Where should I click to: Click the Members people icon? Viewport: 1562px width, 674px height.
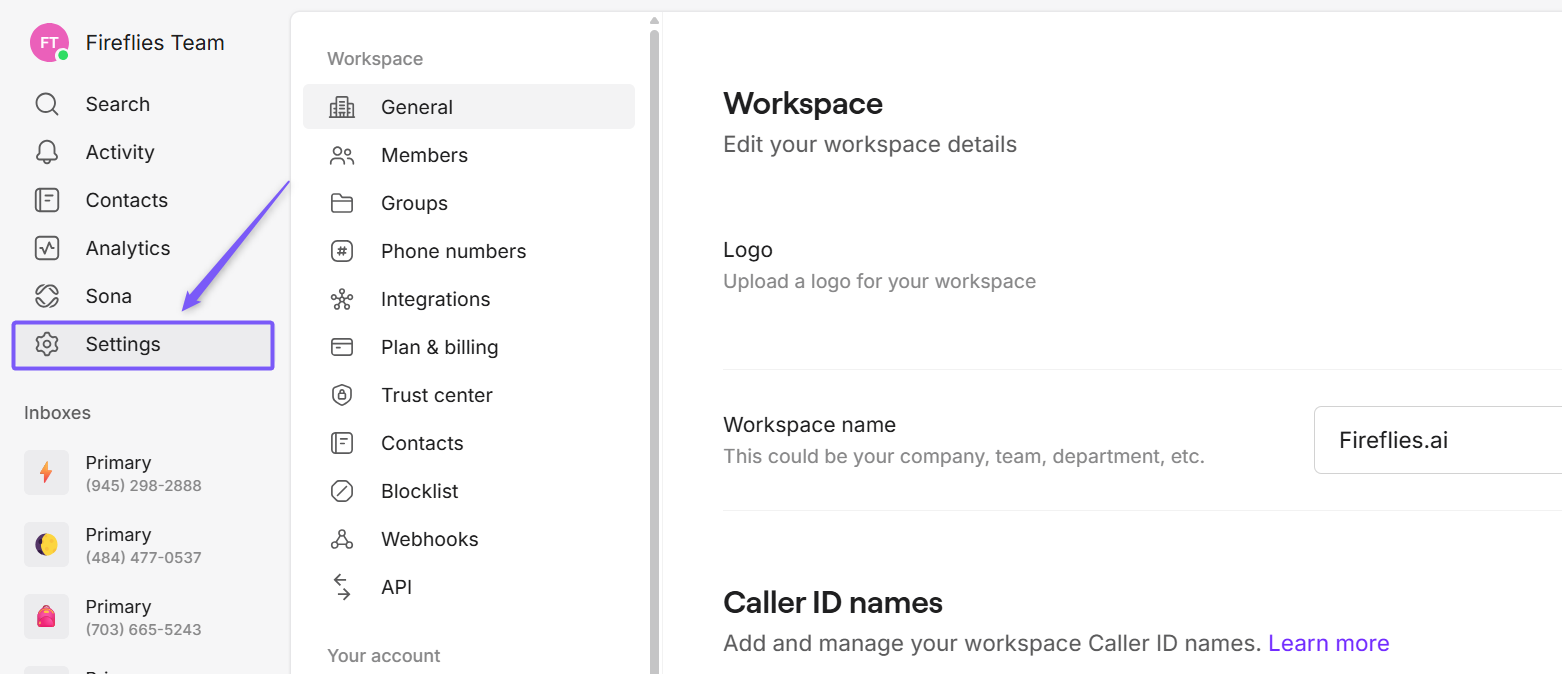[342, 155]
